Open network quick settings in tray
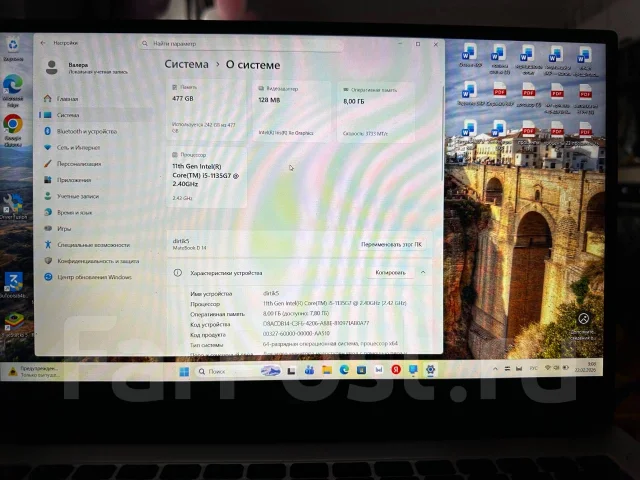Image resolution: width=640 pixels, height=480 pixels. tap(548, 368)
